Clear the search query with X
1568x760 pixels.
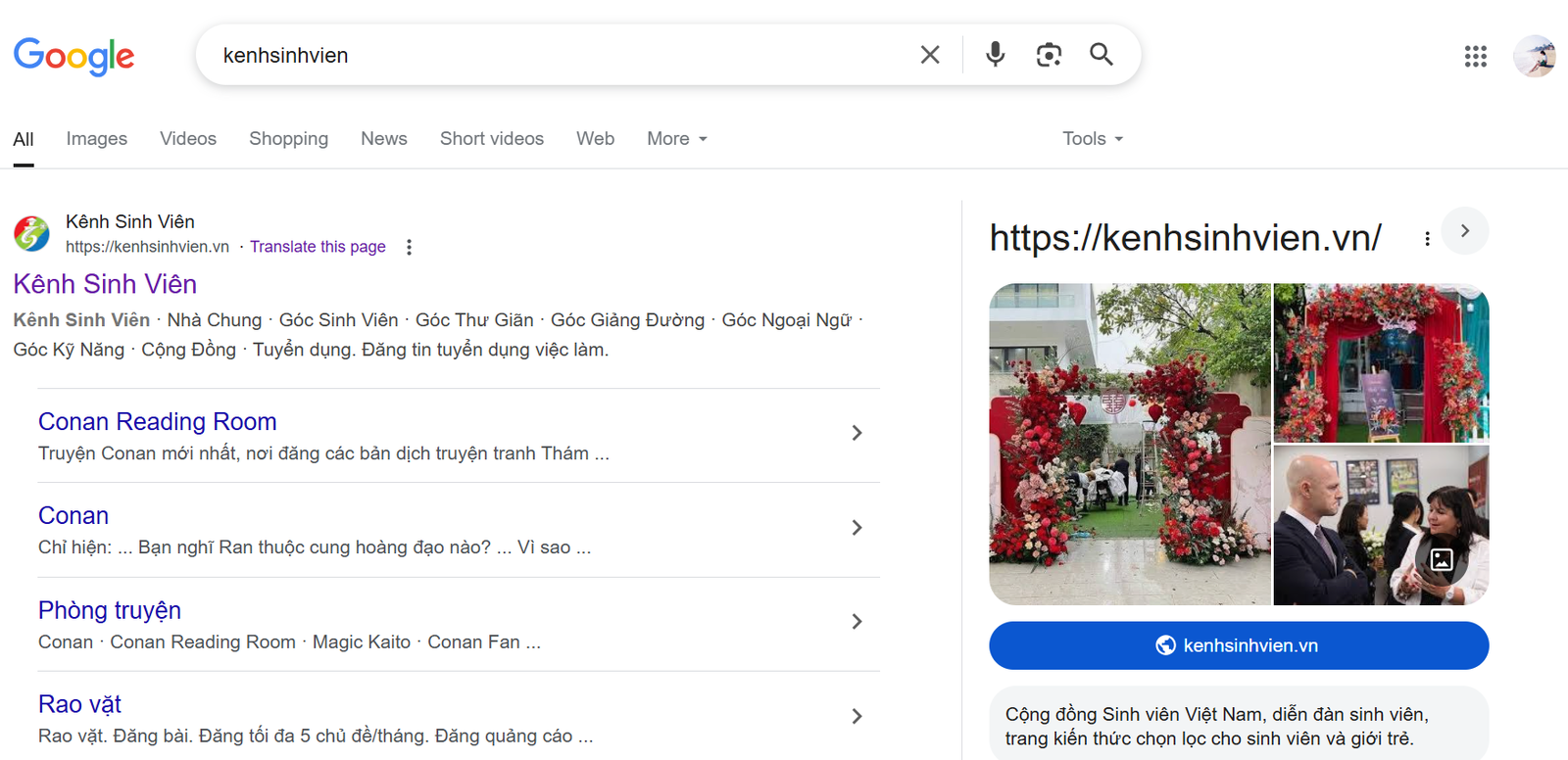coord(930,55)
